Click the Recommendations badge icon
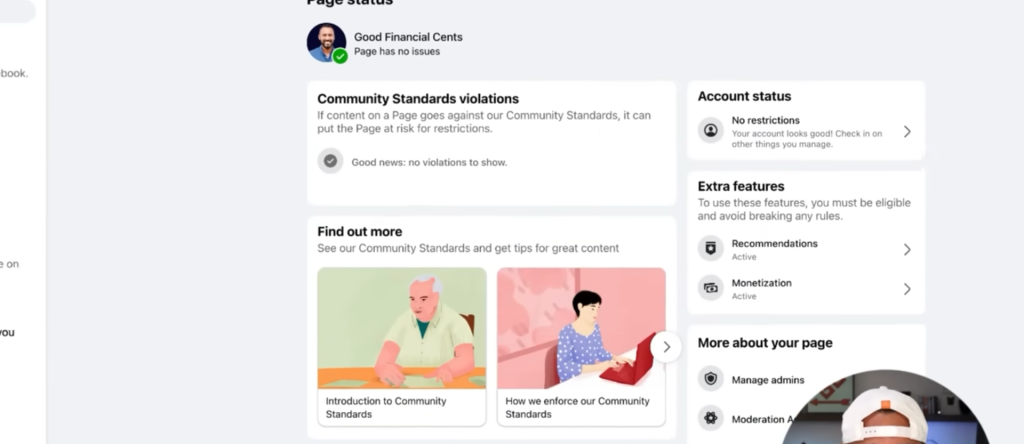The image size is (1024, 444). pos(710,249)
